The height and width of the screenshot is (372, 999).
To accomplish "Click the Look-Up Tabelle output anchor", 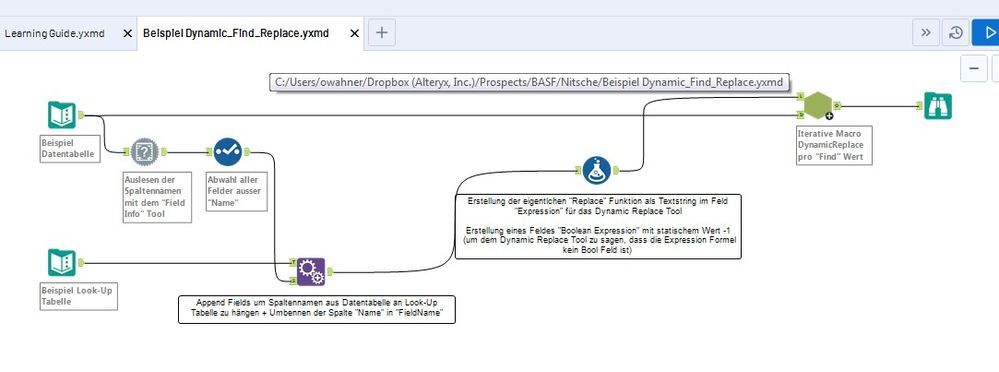I will coord(81,262).
